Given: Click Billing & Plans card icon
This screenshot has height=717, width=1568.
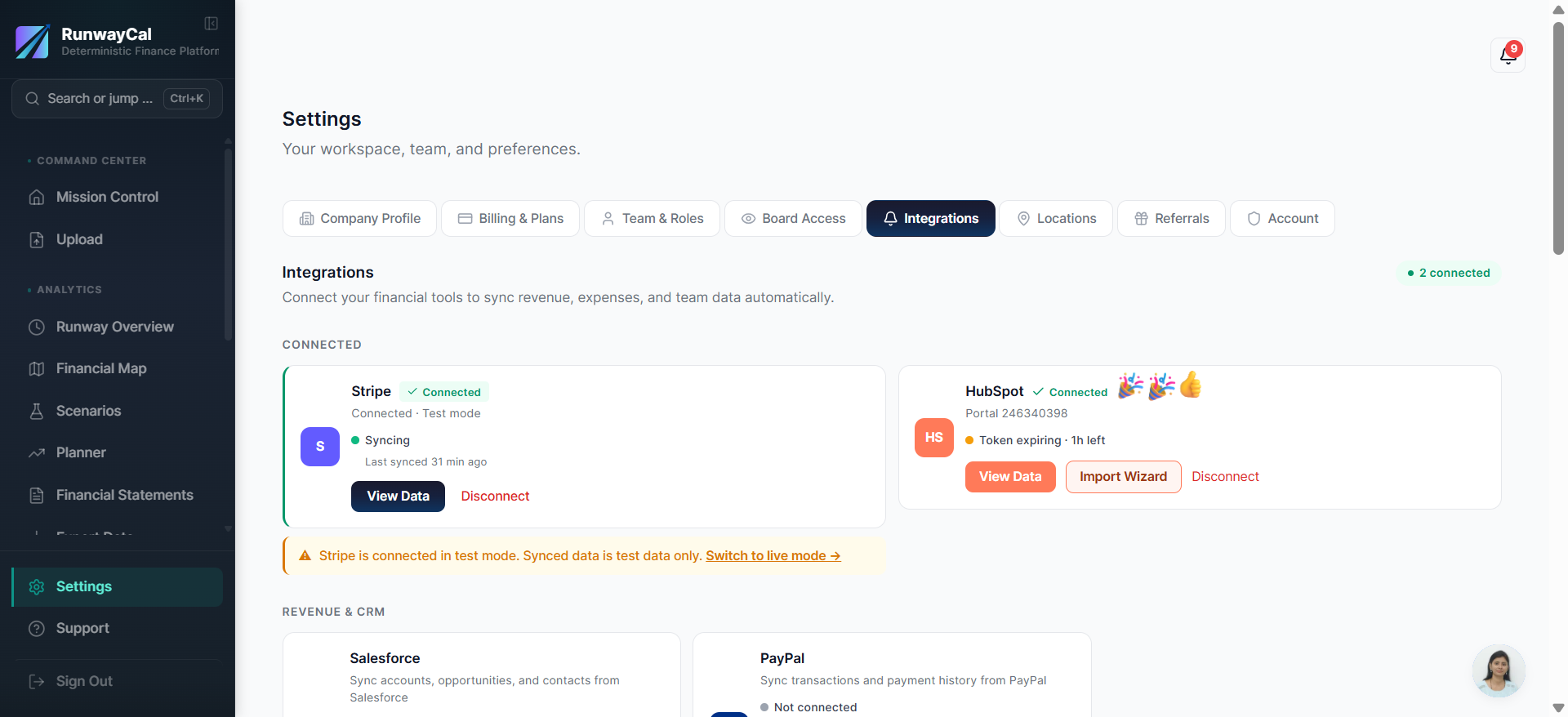Looking at the screenshot, I should 465,219.
